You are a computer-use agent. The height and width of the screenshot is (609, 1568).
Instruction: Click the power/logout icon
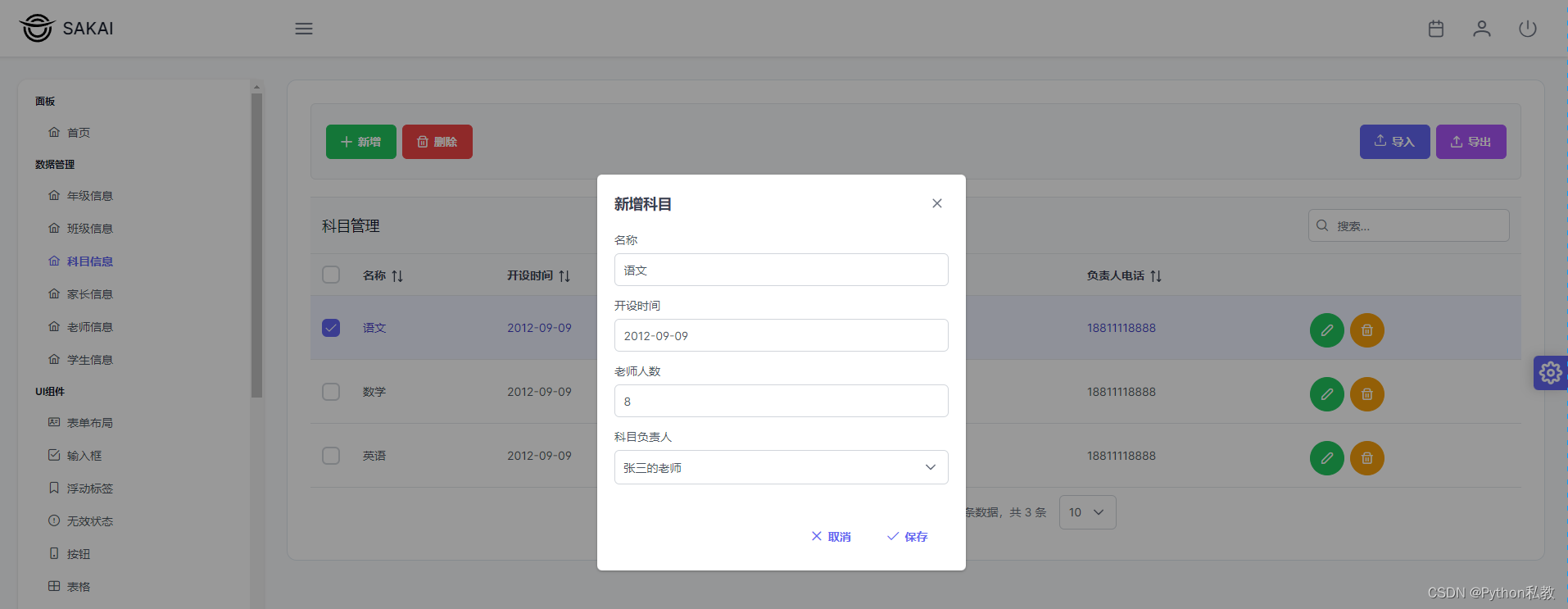pyautogui.click(x=1528, y=29)
